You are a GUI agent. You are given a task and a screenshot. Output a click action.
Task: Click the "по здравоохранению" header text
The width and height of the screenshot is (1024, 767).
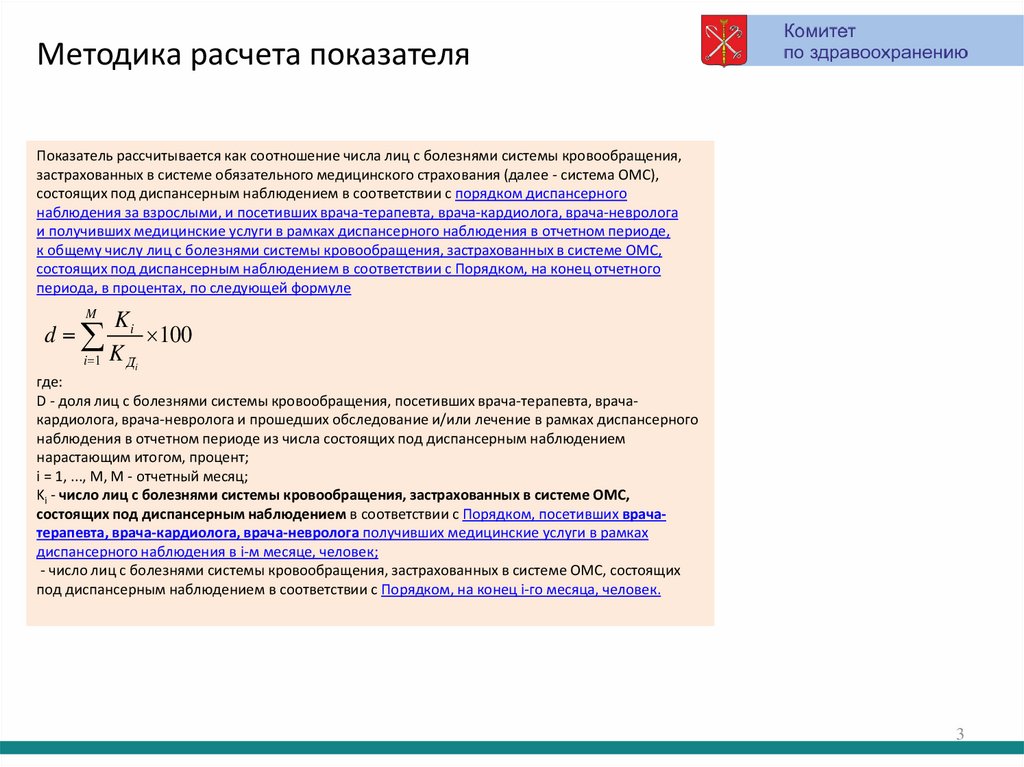click(875, 53)
